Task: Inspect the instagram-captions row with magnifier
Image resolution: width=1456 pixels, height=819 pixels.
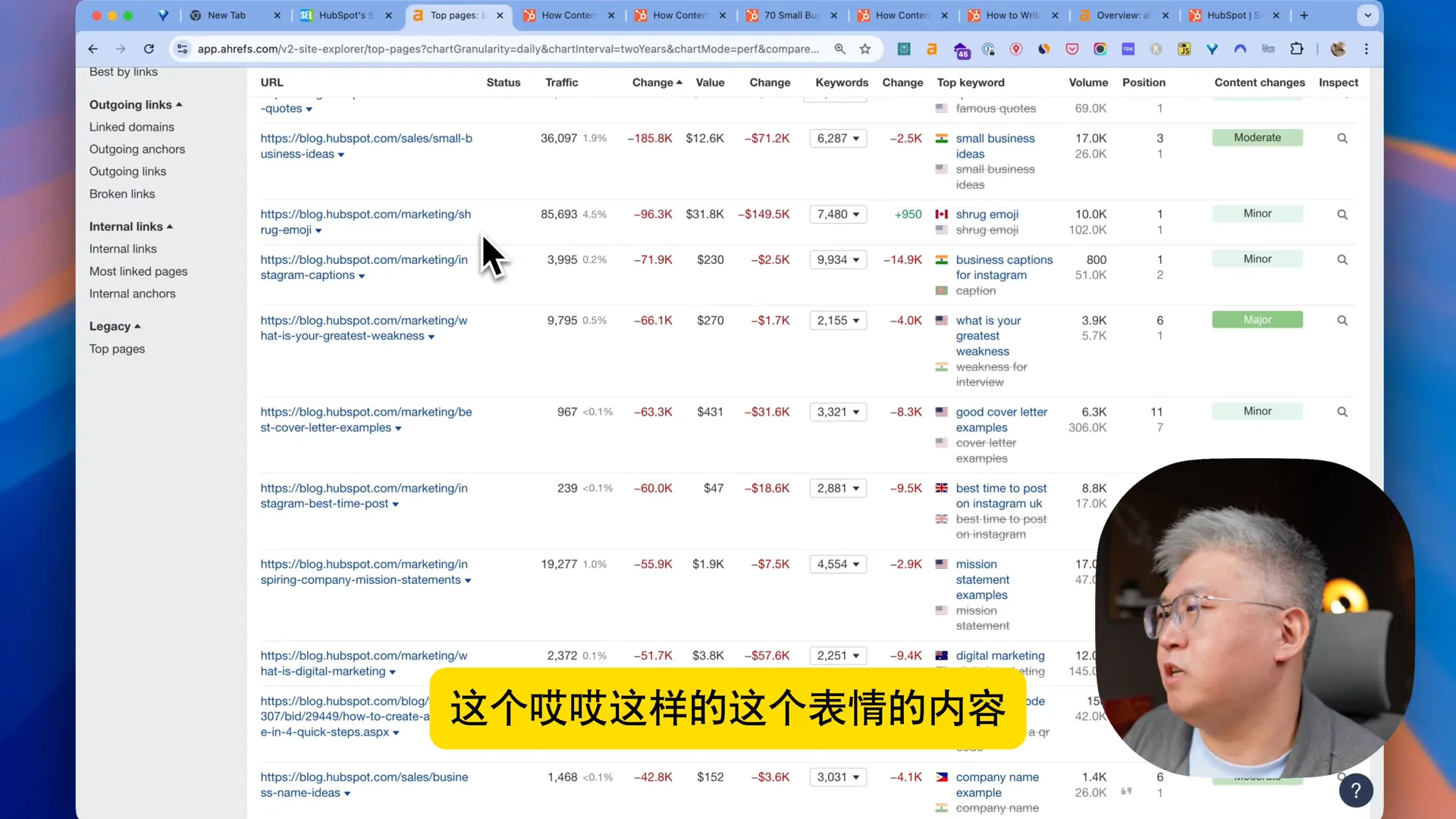Action: click(1342, 259)
